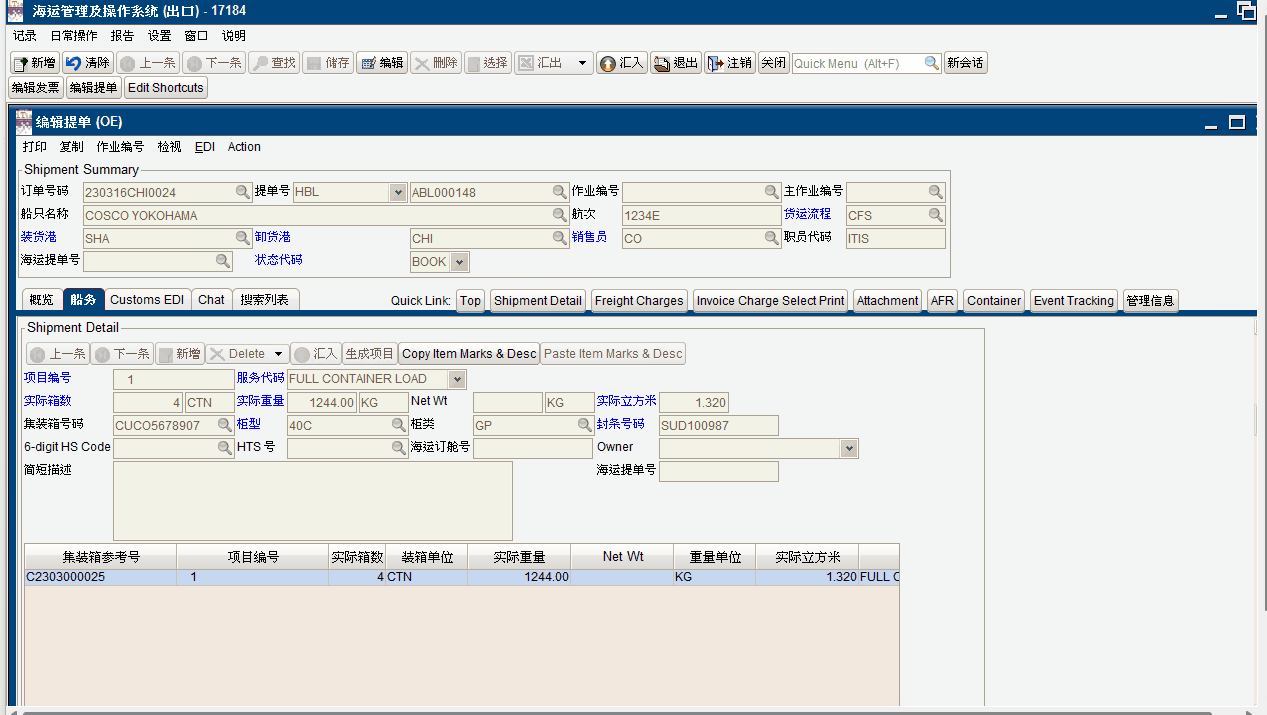The width and height of the screenshot is (1267, 715).
Task: Click the 退出 exit toolbar button
Action: (x=676, y=63)
